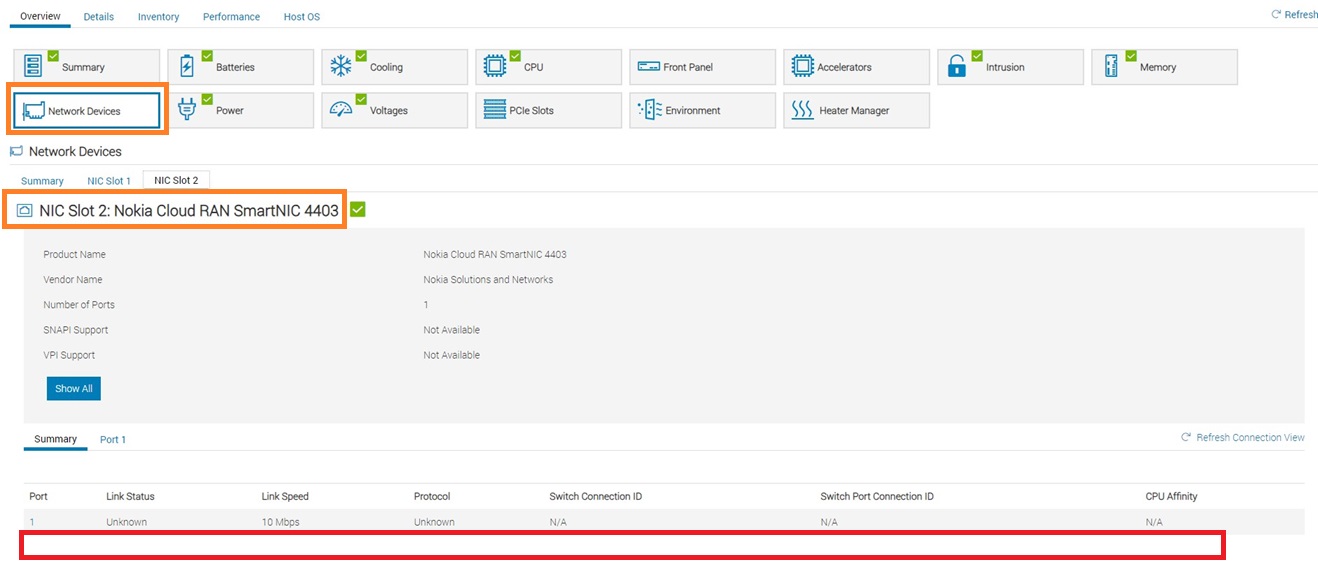Click the Product Name value Nokia Cloud RAN SmartNIC 4403
The image size is (1318, 564).
click(495, 254)
